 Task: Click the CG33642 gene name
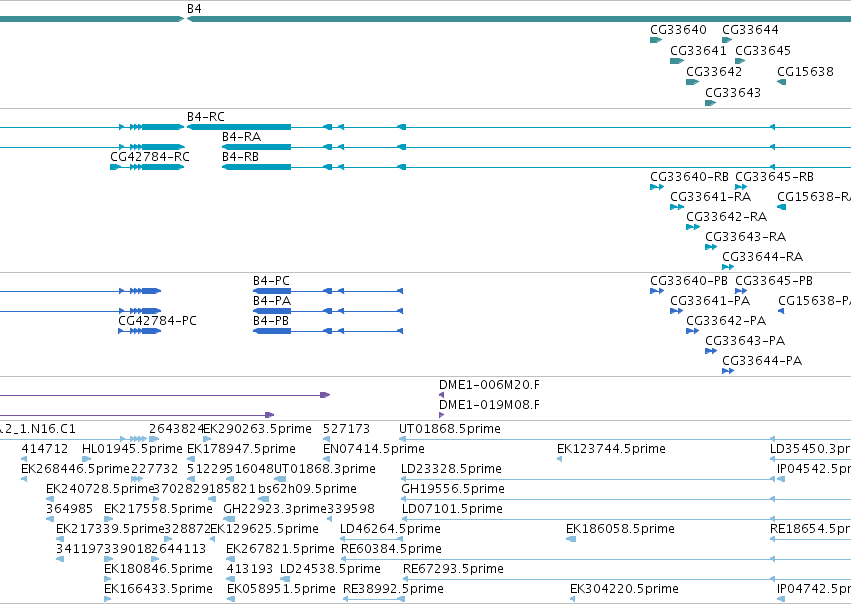[x=714, y=72]
